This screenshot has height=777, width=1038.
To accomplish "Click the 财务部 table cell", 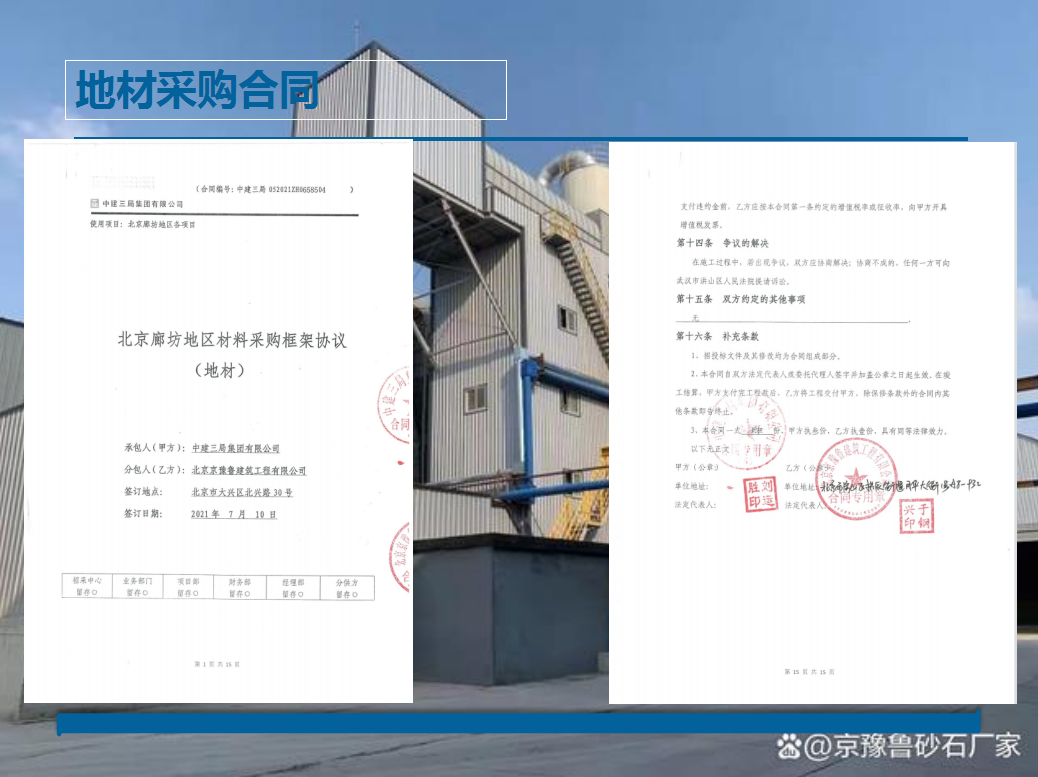I will (240, 588).
